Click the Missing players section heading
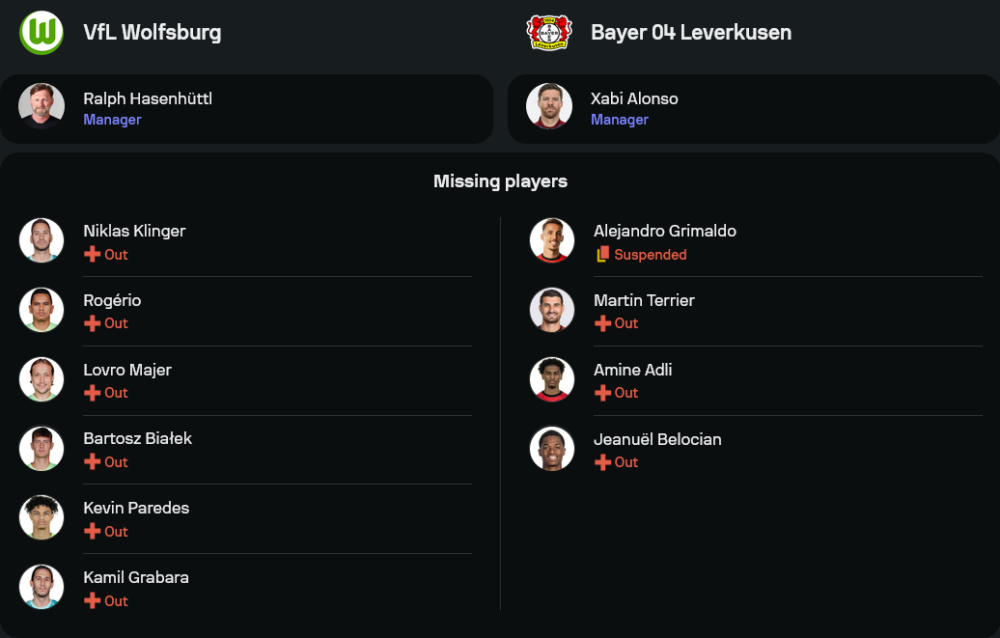 [500, 181]
